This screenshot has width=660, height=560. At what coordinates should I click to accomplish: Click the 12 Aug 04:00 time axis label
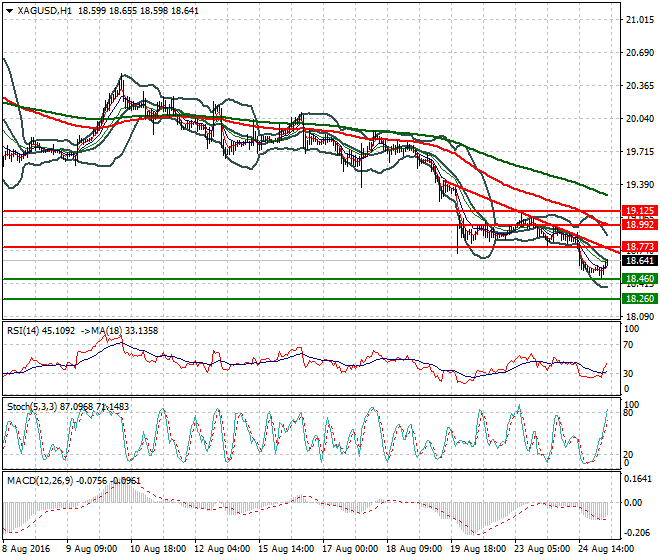(x=222, y=549)
